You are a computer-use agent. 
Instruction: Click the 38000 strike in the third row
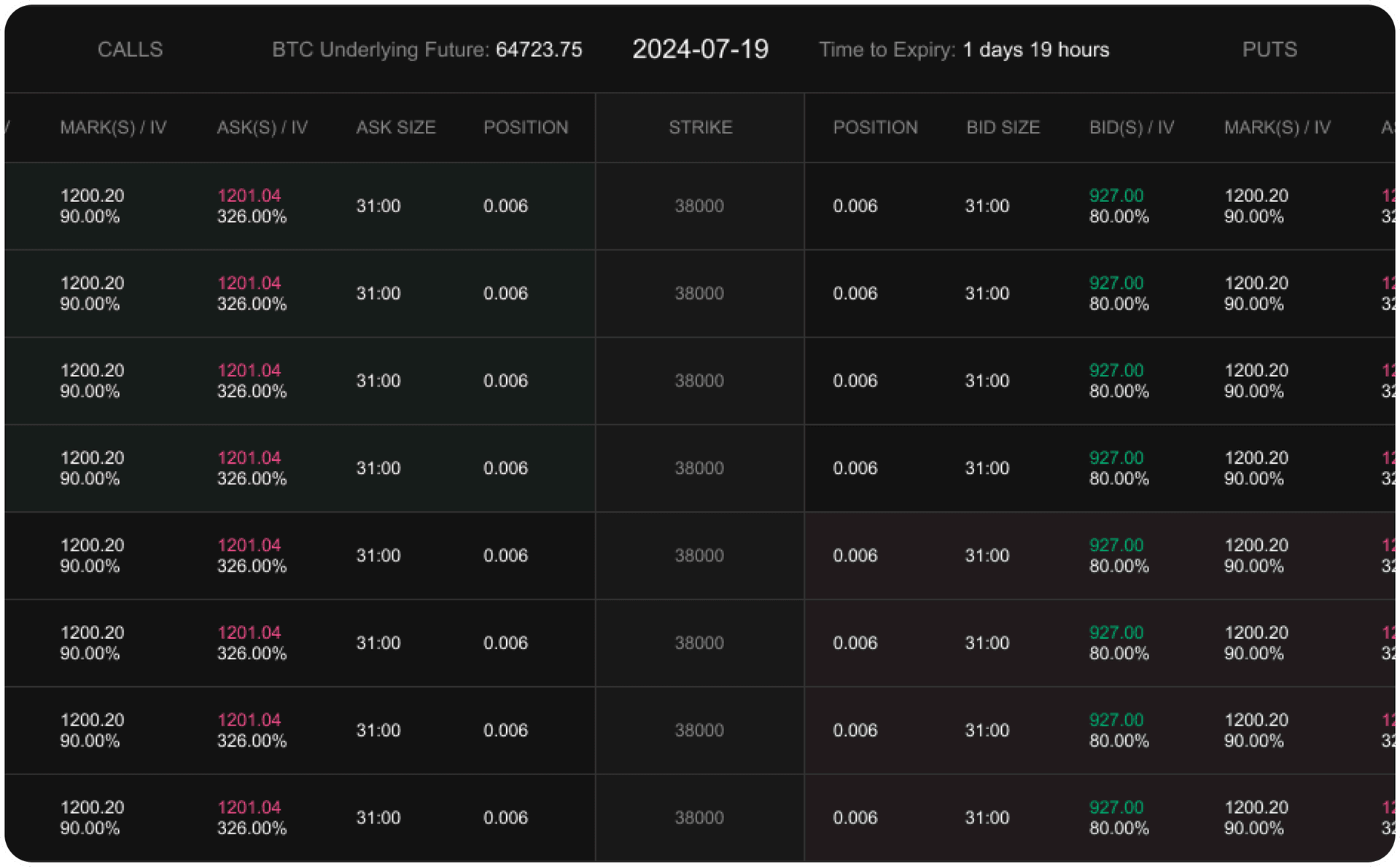coord(699,381)
